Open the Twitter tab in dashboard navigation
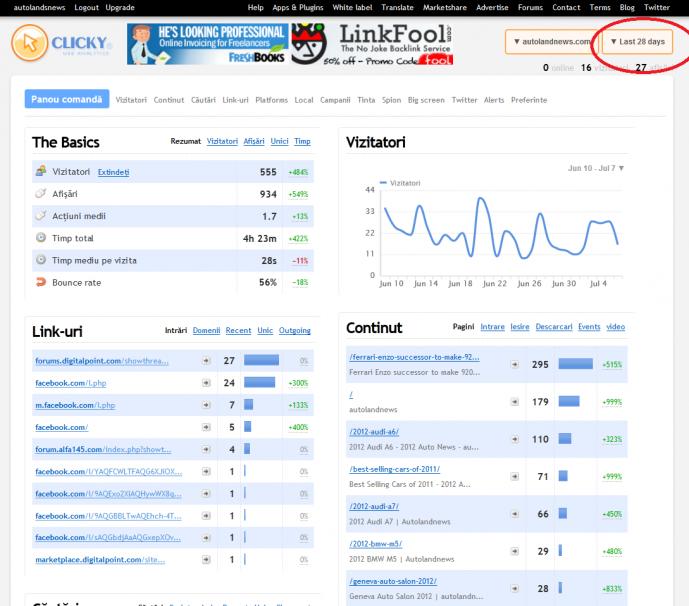This screenshot has height=606, width=689. pyautogui.click(x=464, y=100)
